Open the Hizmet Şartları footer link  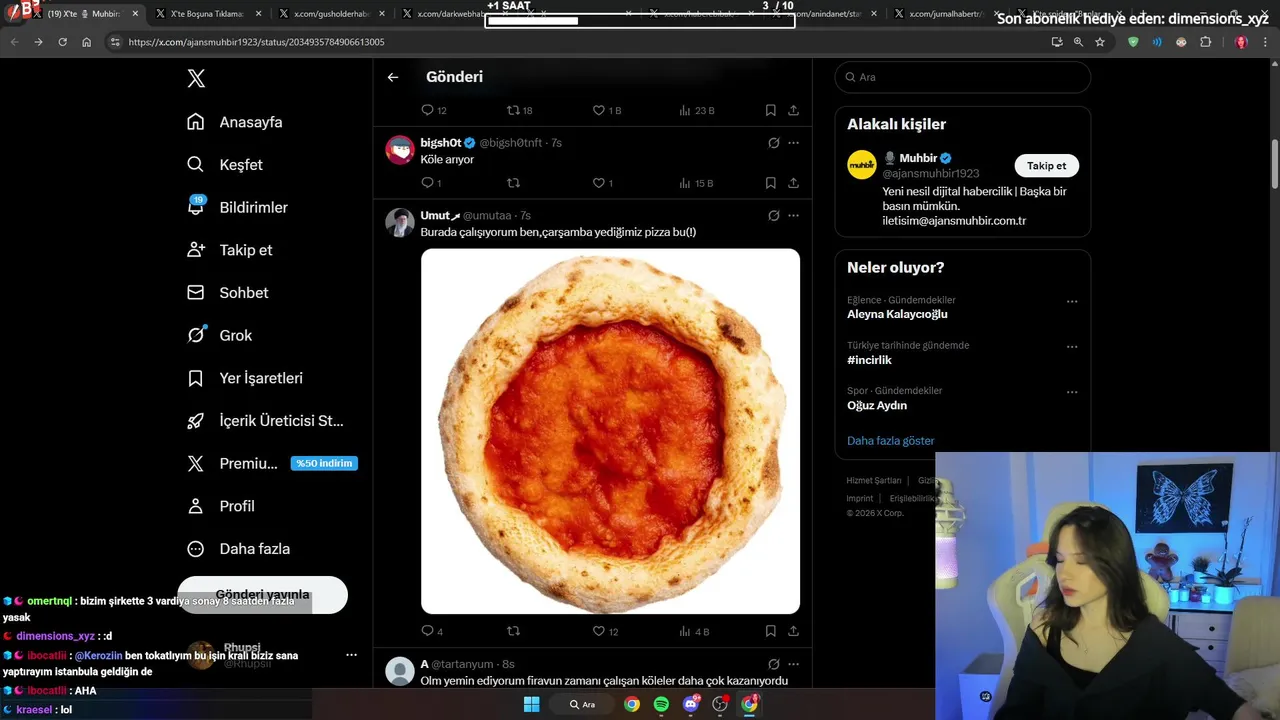874,481
